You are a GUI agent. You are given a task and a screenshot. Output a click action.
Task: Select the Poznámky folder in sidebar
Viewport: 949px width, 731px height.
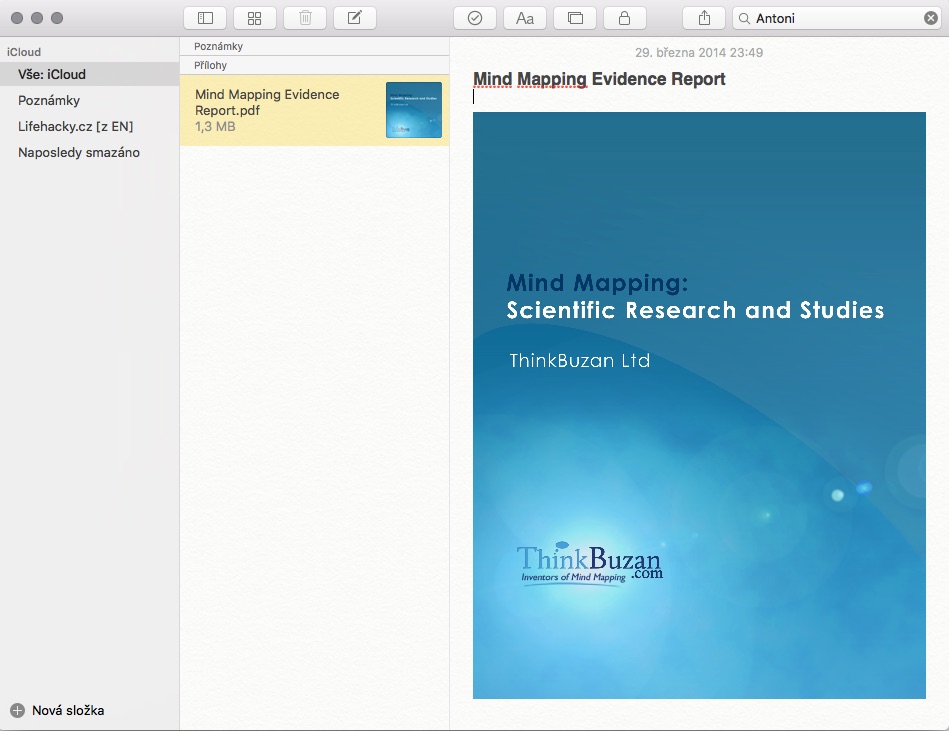[90, 100]
